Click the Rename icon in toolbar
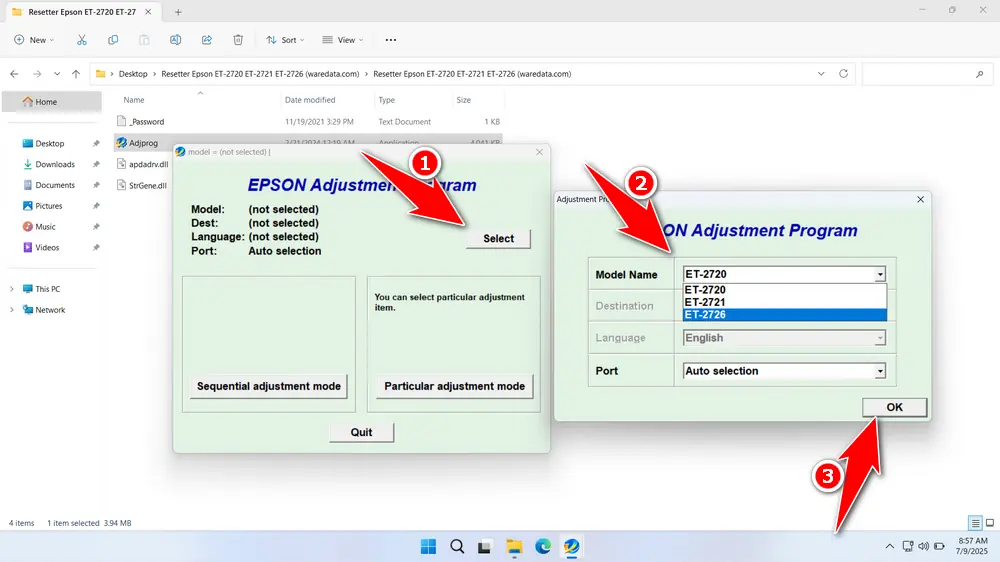Viewport: 1000px width, 562px height. (x=175, y=40)
